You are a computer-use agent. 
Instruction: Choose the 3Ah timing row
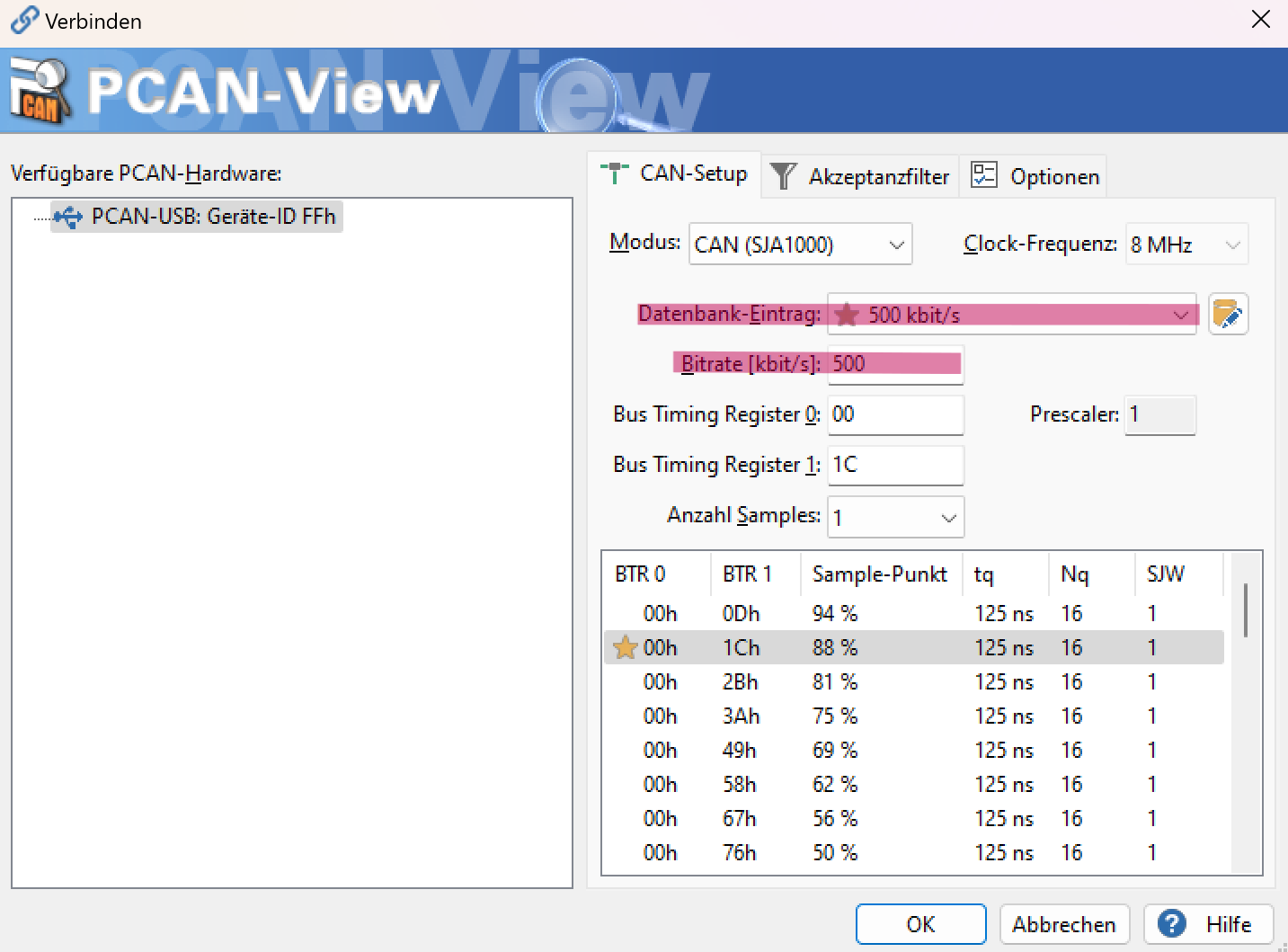(914, 716)
